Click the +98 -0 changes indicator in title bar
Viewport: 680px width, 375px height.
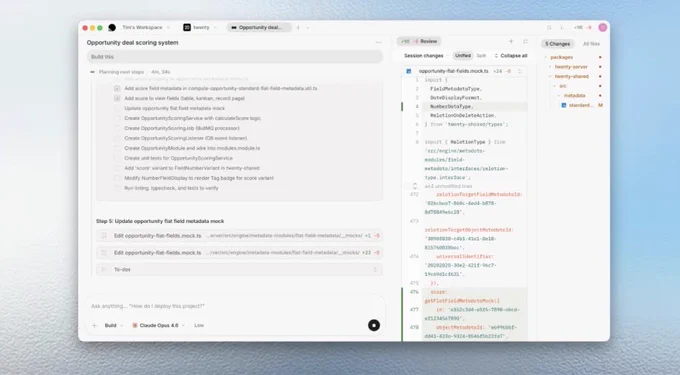pos(582,27)
